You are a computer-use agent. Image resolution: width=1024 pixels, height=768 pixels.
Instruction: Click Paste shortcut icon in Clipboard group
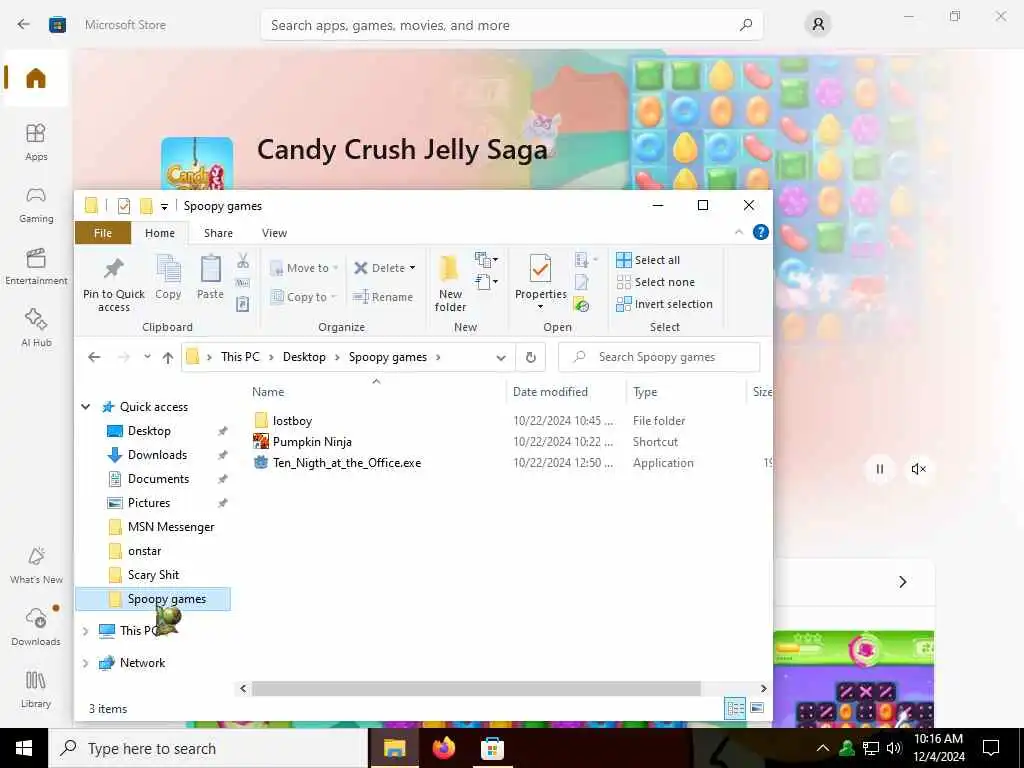(243, 304)
